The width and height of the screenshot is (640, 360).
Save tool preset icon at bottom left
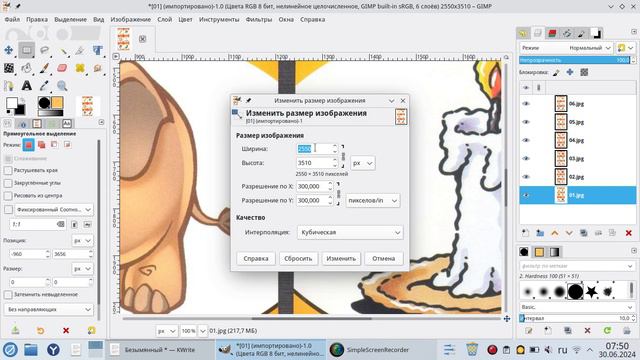tap(15, 330)
